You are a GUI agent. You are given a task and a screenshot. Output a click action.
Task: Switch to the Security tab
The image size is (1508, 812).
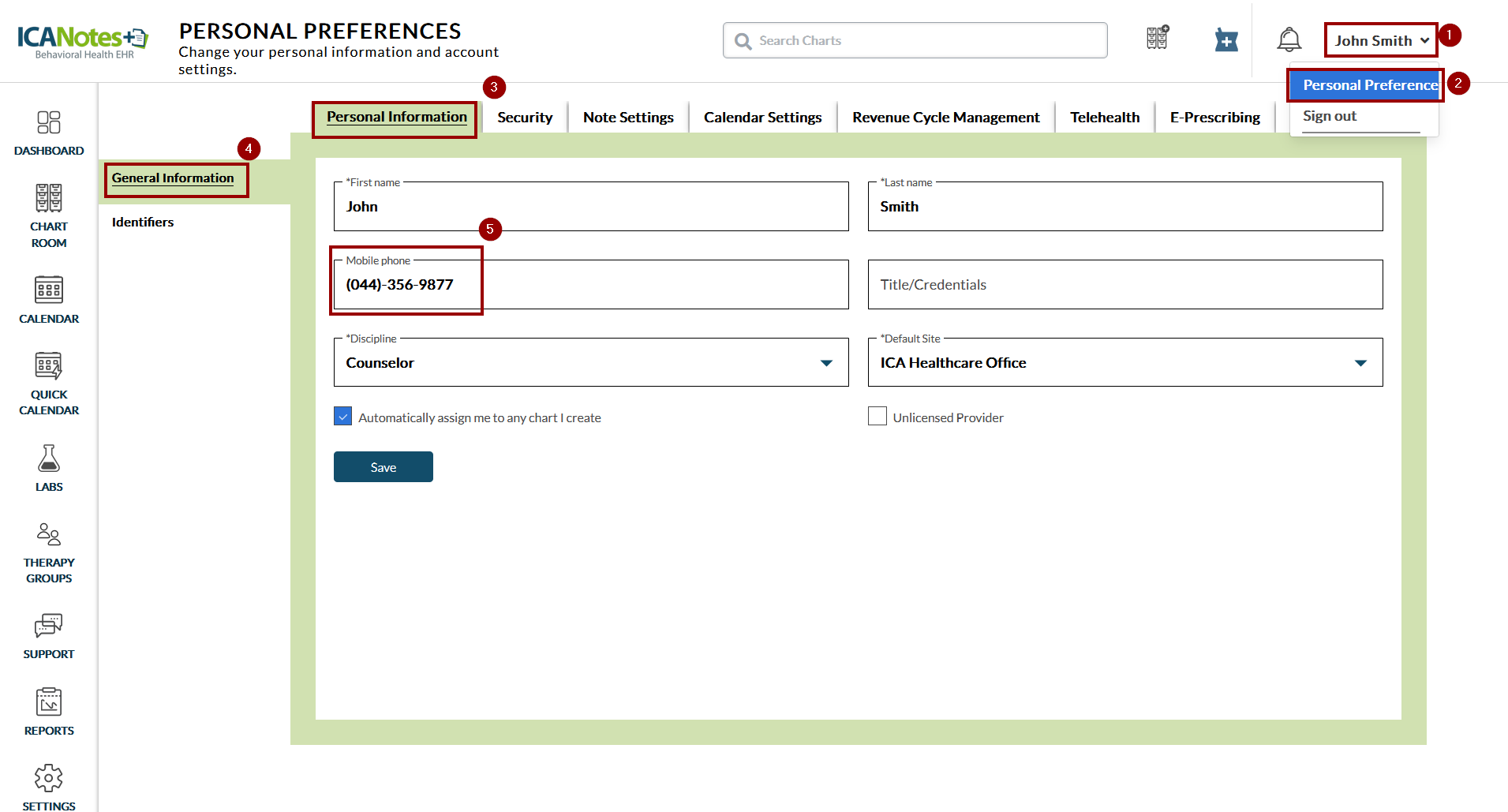(525, 118)
